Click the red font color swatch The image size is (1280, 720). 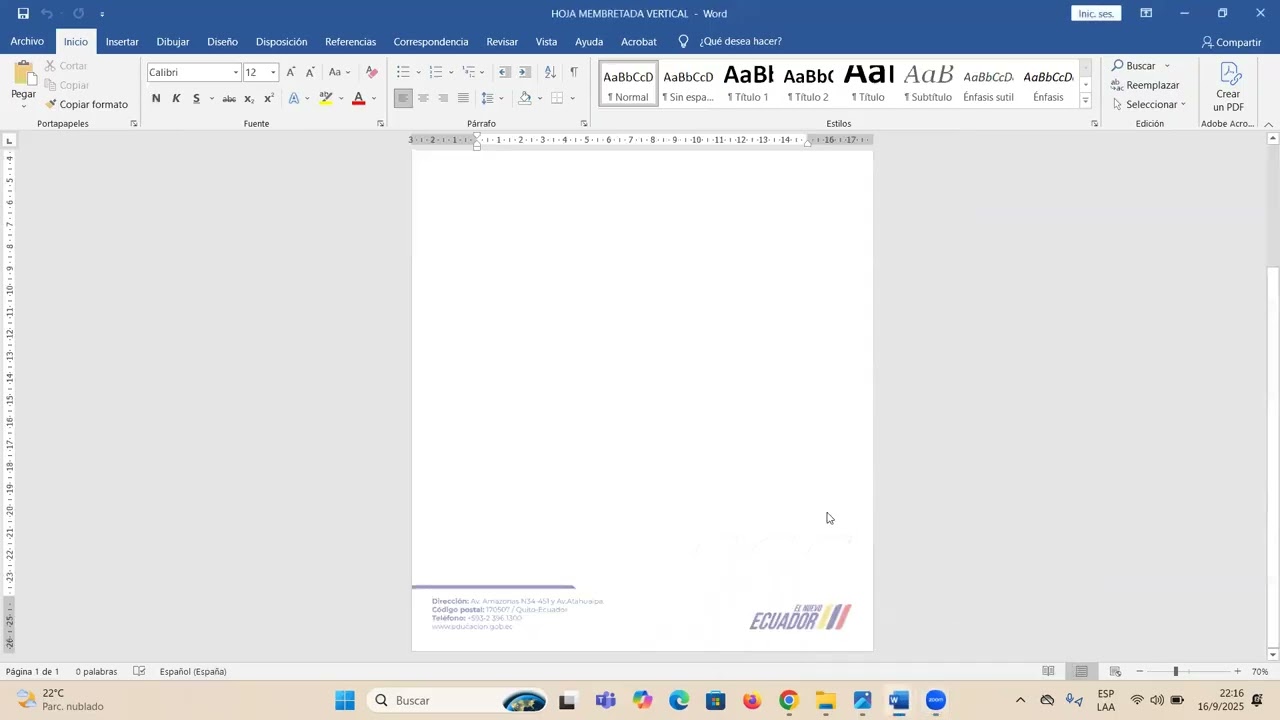coord(358,98)
